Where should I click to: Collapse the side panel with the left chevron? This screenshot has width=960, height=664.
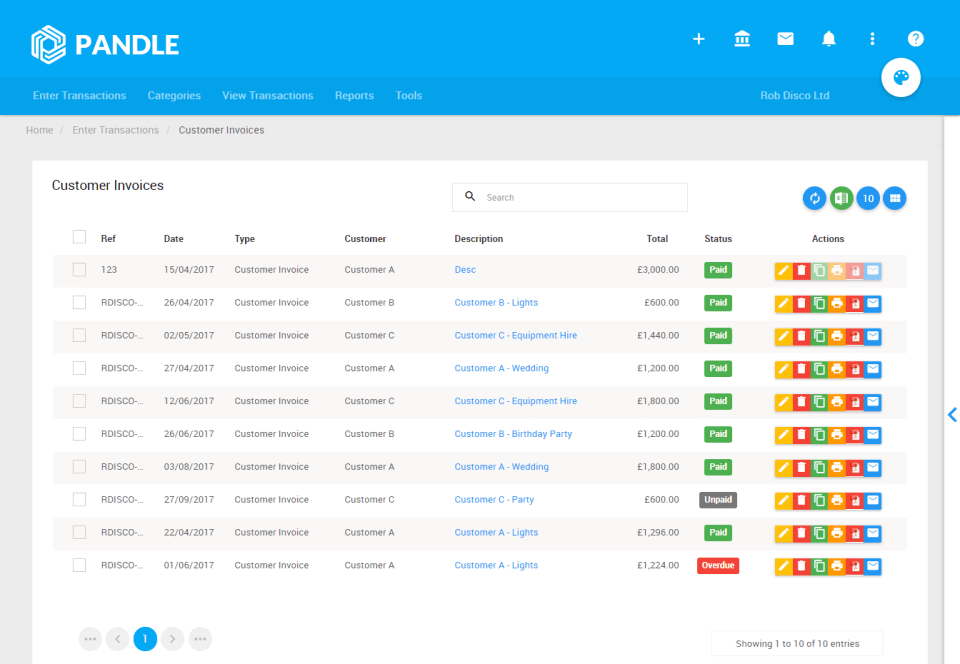(x=951, y=414)
